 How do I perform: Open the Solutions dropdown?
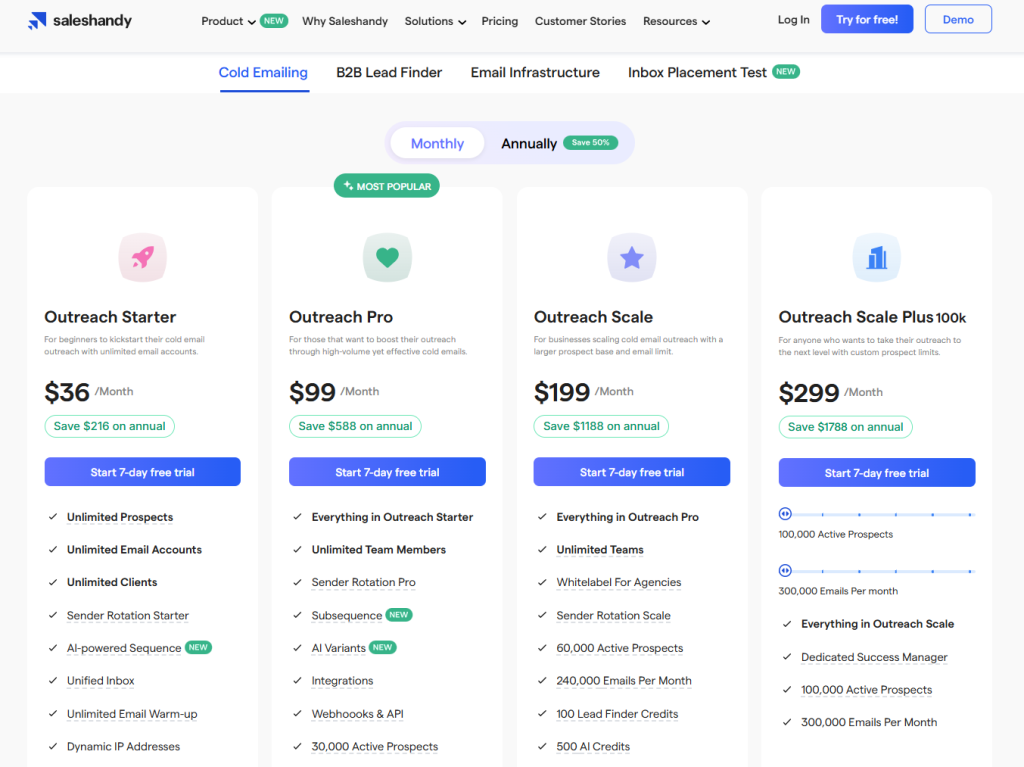[434, 20]
